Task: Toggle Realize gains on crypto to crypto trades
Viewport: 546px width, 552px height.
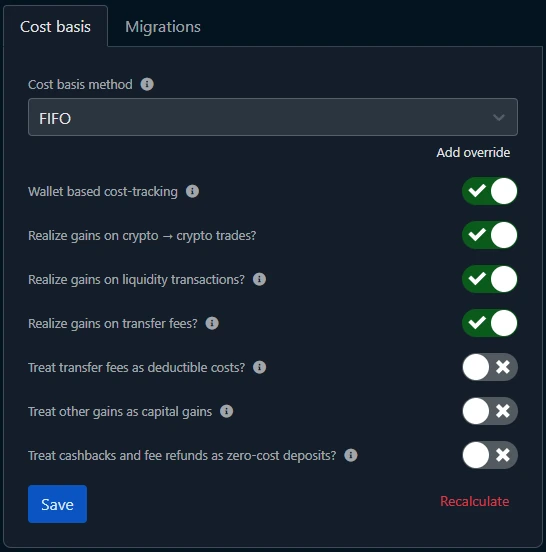Action: (490, 235)
